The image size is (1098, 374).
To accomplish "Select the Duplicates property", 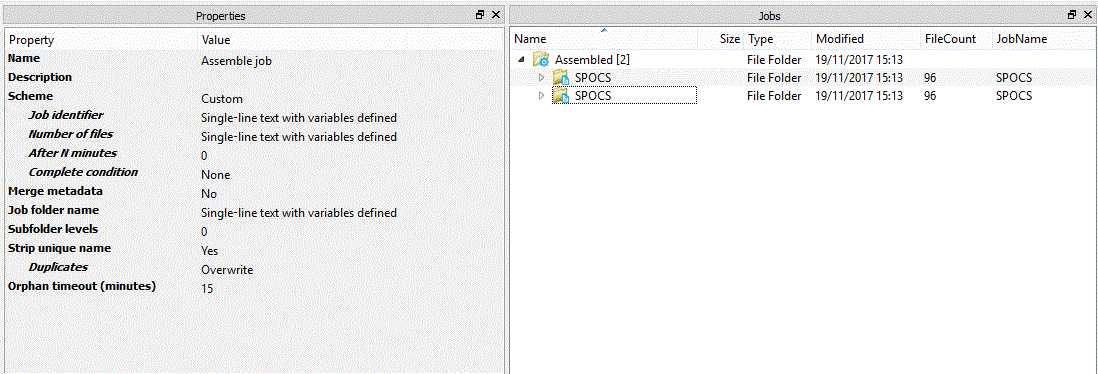I will coord(254,268).
